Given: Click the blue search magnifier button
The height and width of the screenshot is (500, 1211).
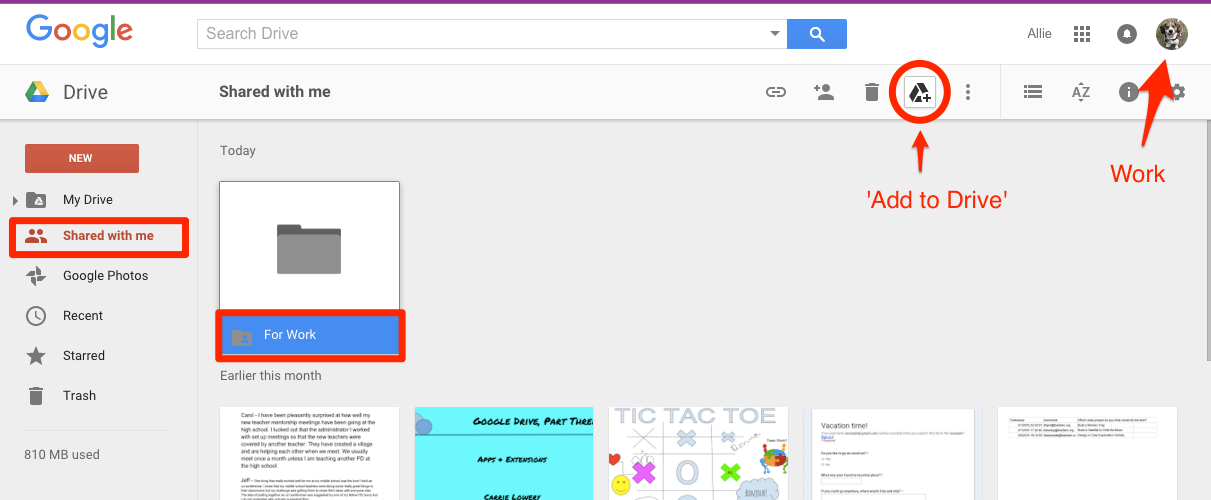Looking at the screenshot, I should 817,34.
